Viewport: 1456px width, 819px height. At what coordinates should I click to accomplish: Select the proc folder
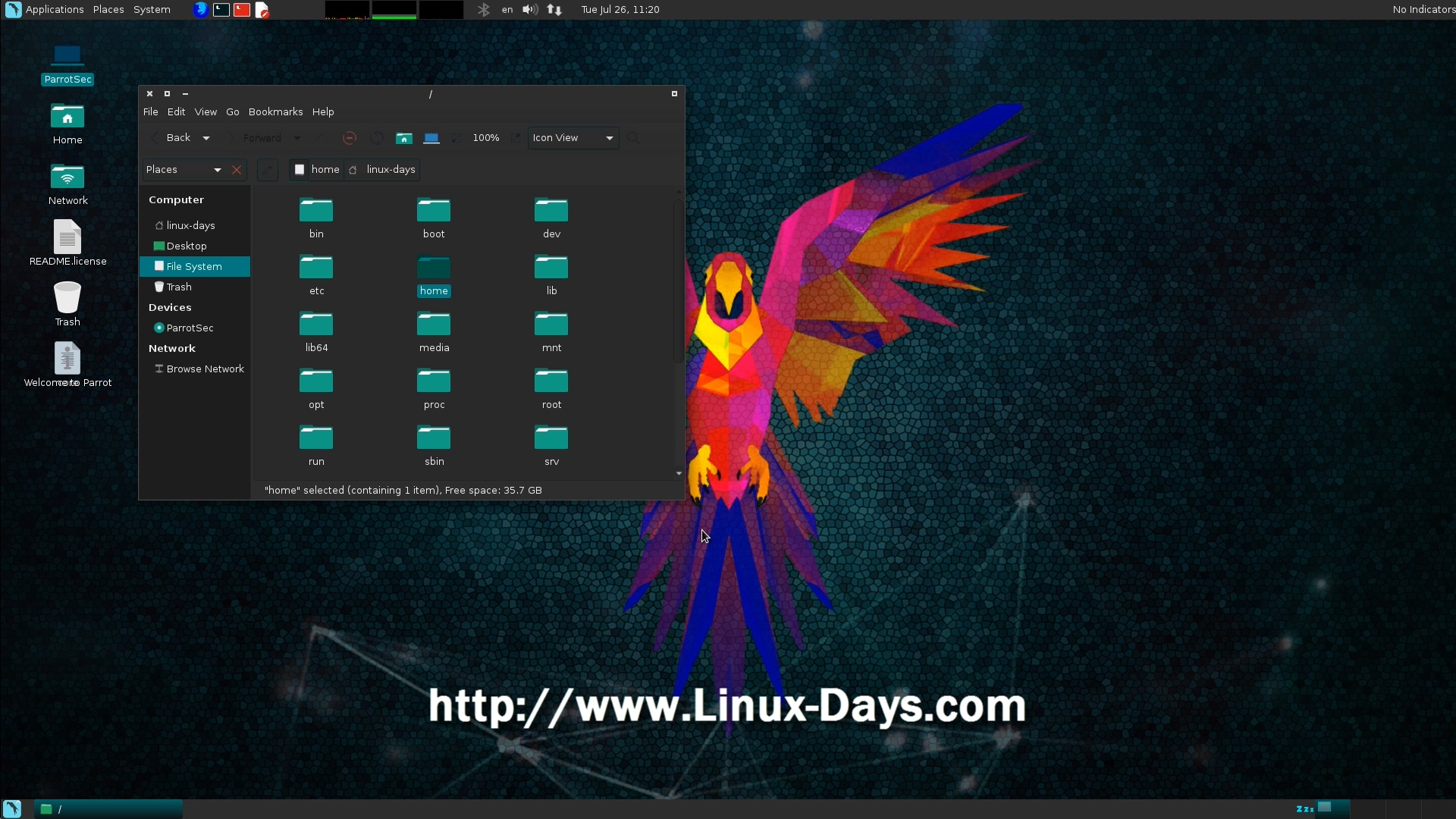[434, 389]
